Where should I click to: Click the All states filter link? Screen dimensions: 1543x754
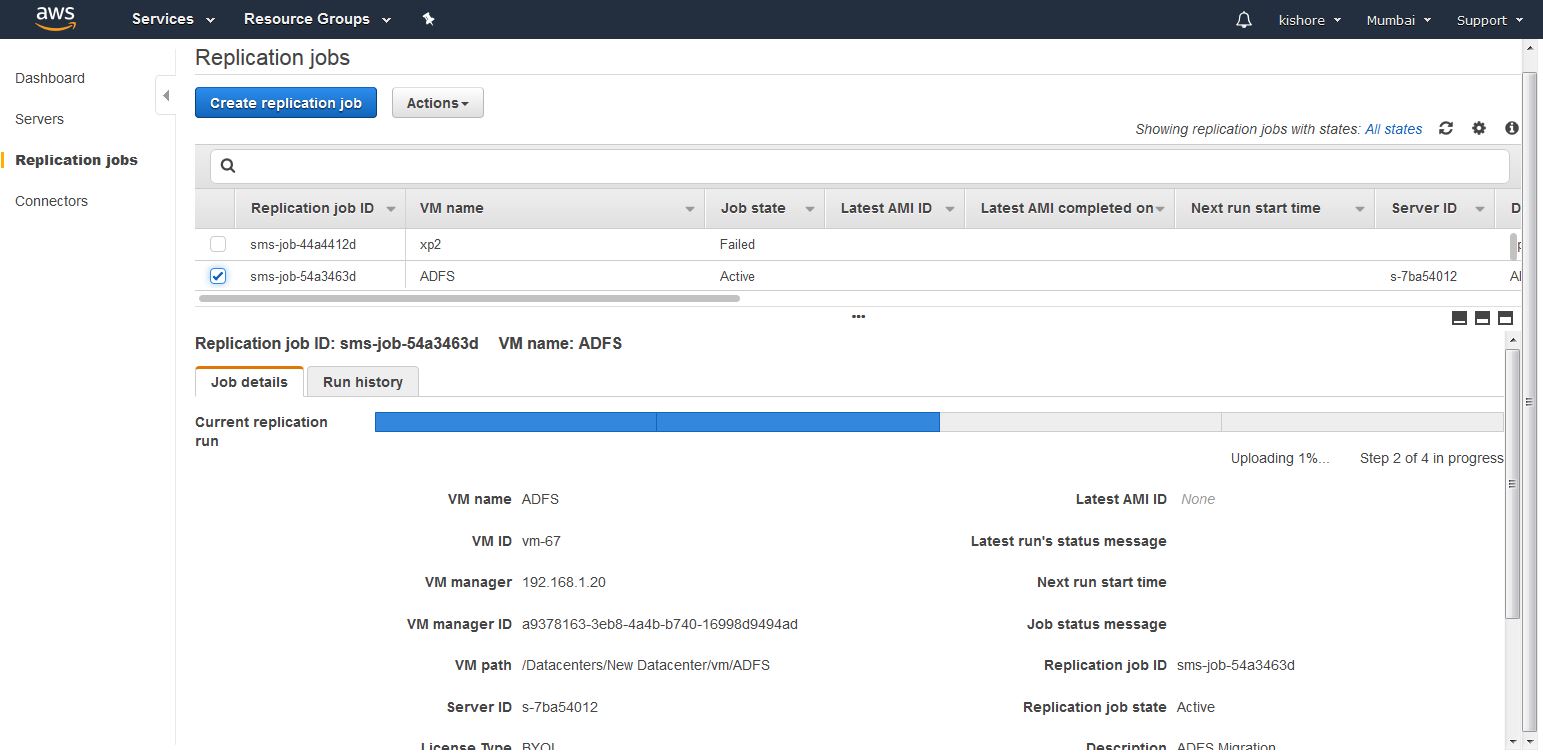1393,129
